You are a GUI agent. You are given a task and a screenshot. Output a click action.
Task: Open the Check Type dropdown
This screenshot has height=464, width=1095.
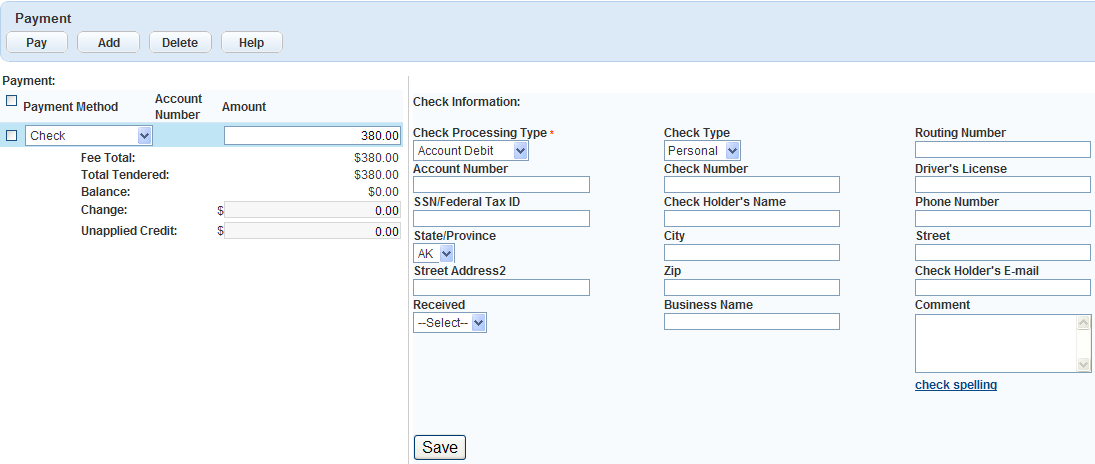pyautogui.click(x=702, y=151)
